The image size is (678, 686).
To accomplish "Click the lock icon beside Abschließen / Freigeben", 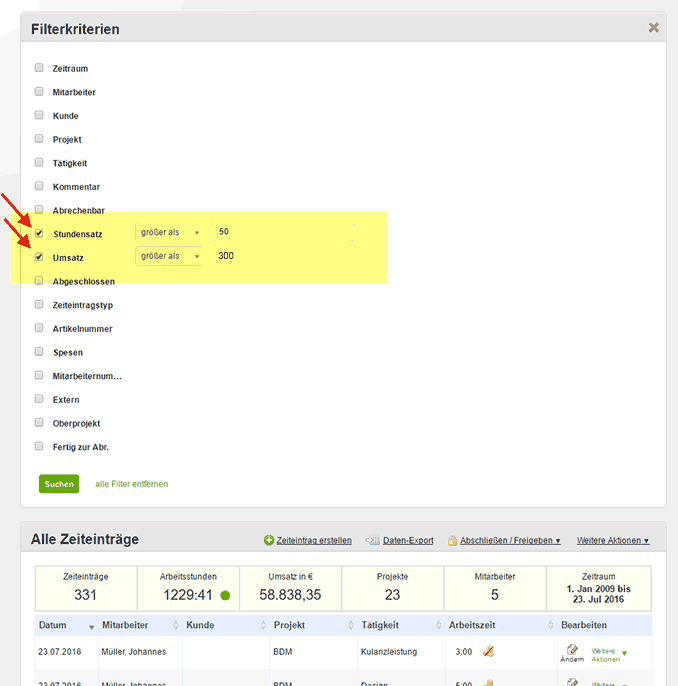I will click(452, 540).
